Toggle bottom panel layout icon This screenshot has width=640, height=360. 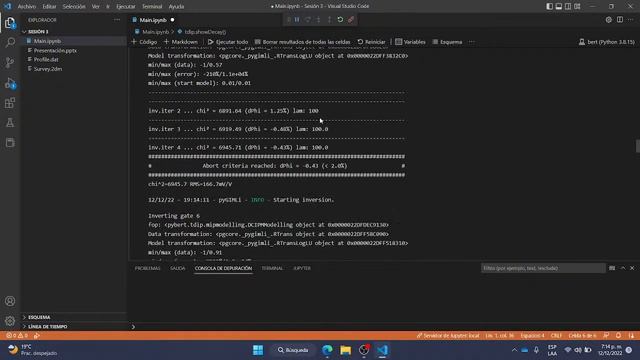(x=559, y=6)
